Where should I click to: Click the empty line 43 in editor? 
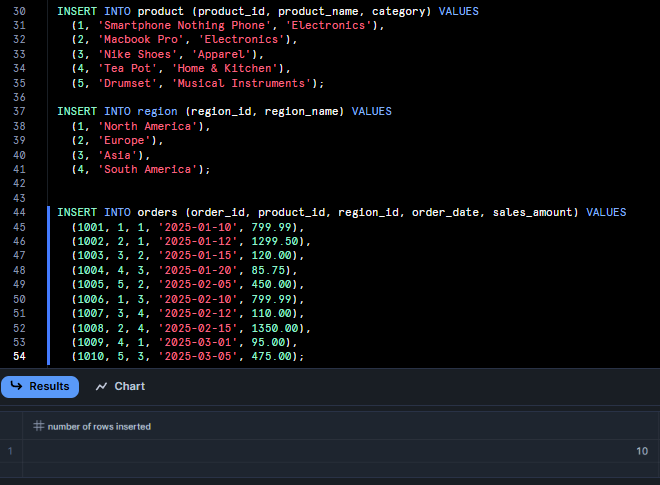[x=200, y=198]
